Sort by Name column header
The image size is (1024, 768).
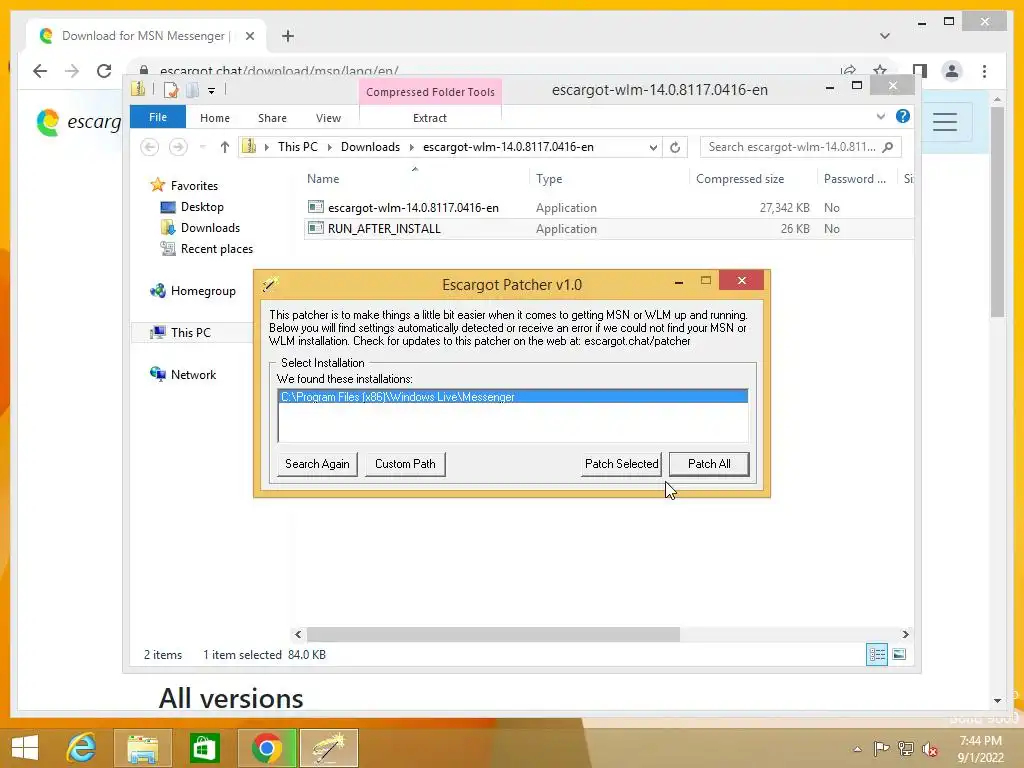[x=323, y=179]
